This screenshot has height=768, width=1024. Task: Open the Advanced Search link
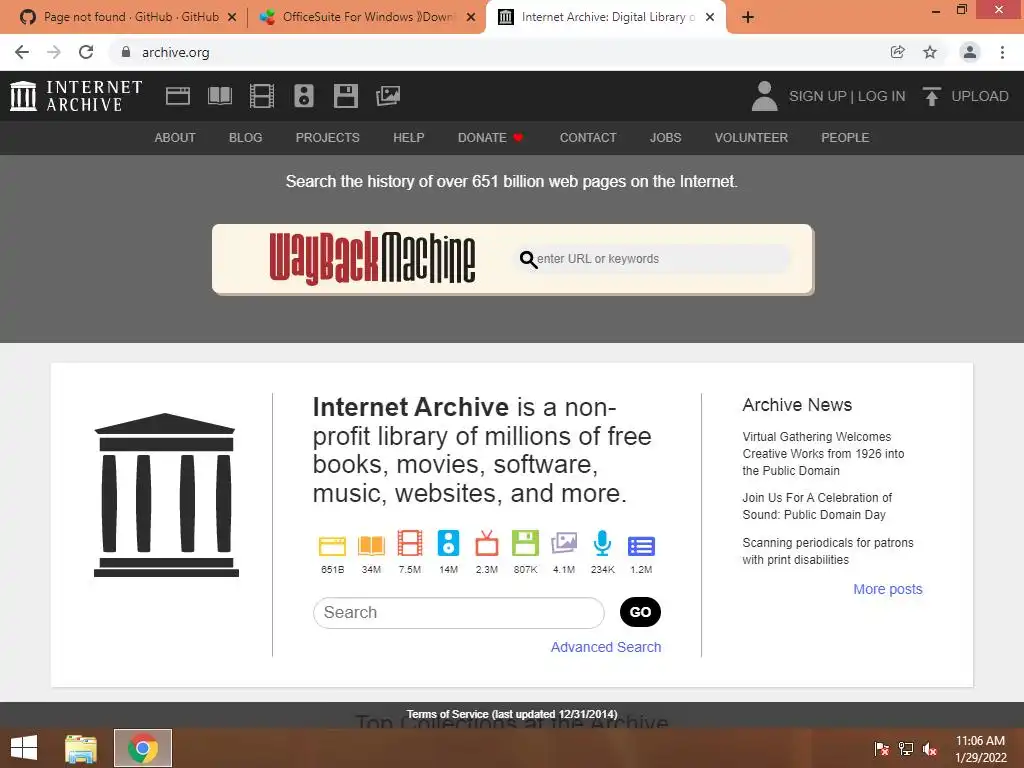click(605, 647)
